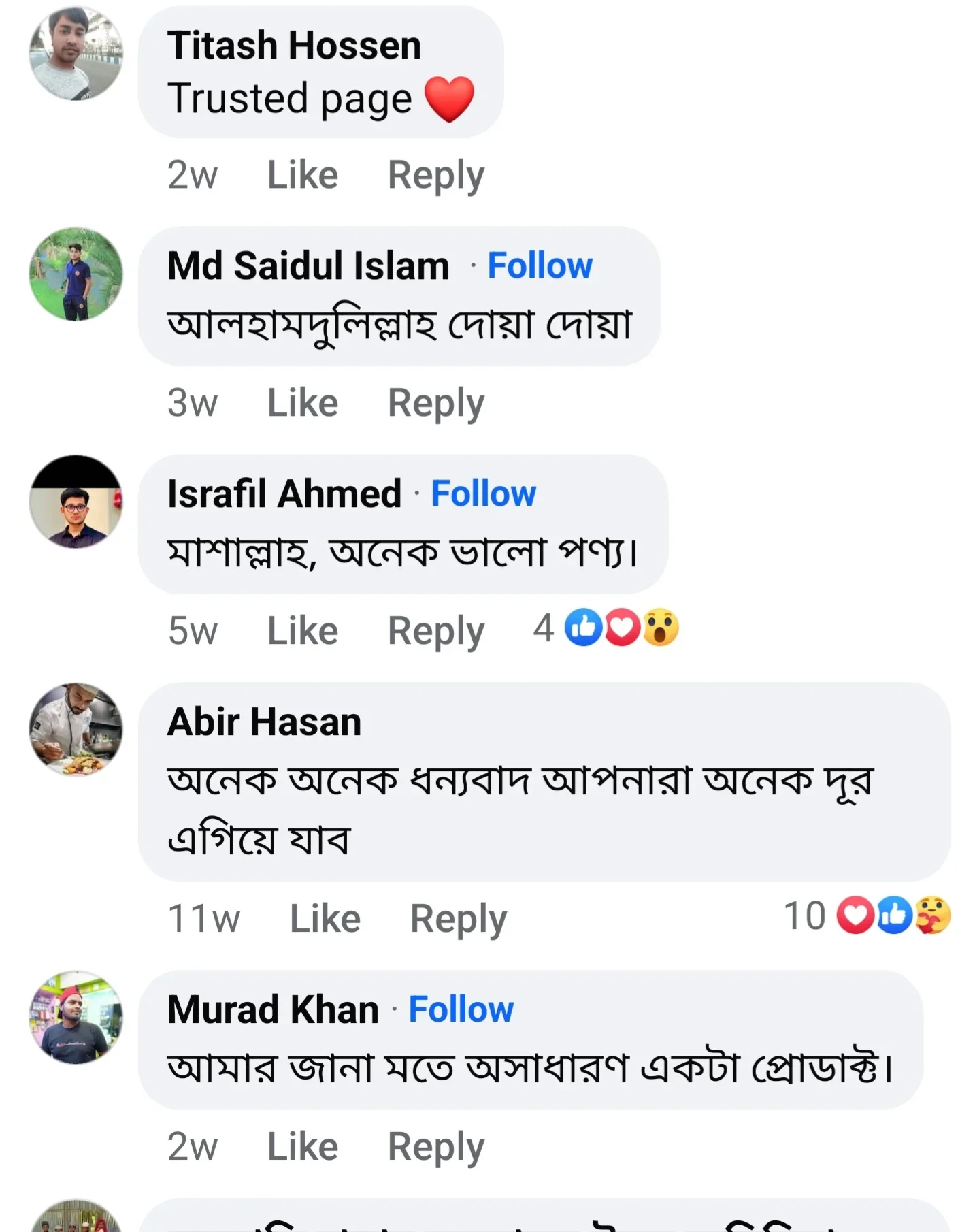Follow Israfil Ahmed

pyautogui.click(x=482, y=493)
